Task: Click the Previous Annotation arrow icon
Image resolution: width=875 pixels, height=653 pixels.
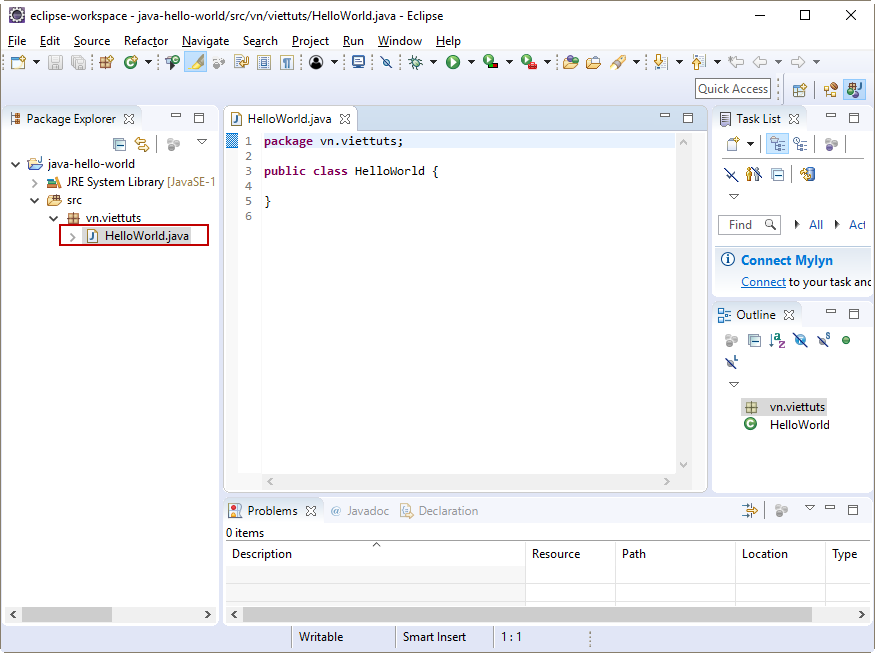Action: 698,62
